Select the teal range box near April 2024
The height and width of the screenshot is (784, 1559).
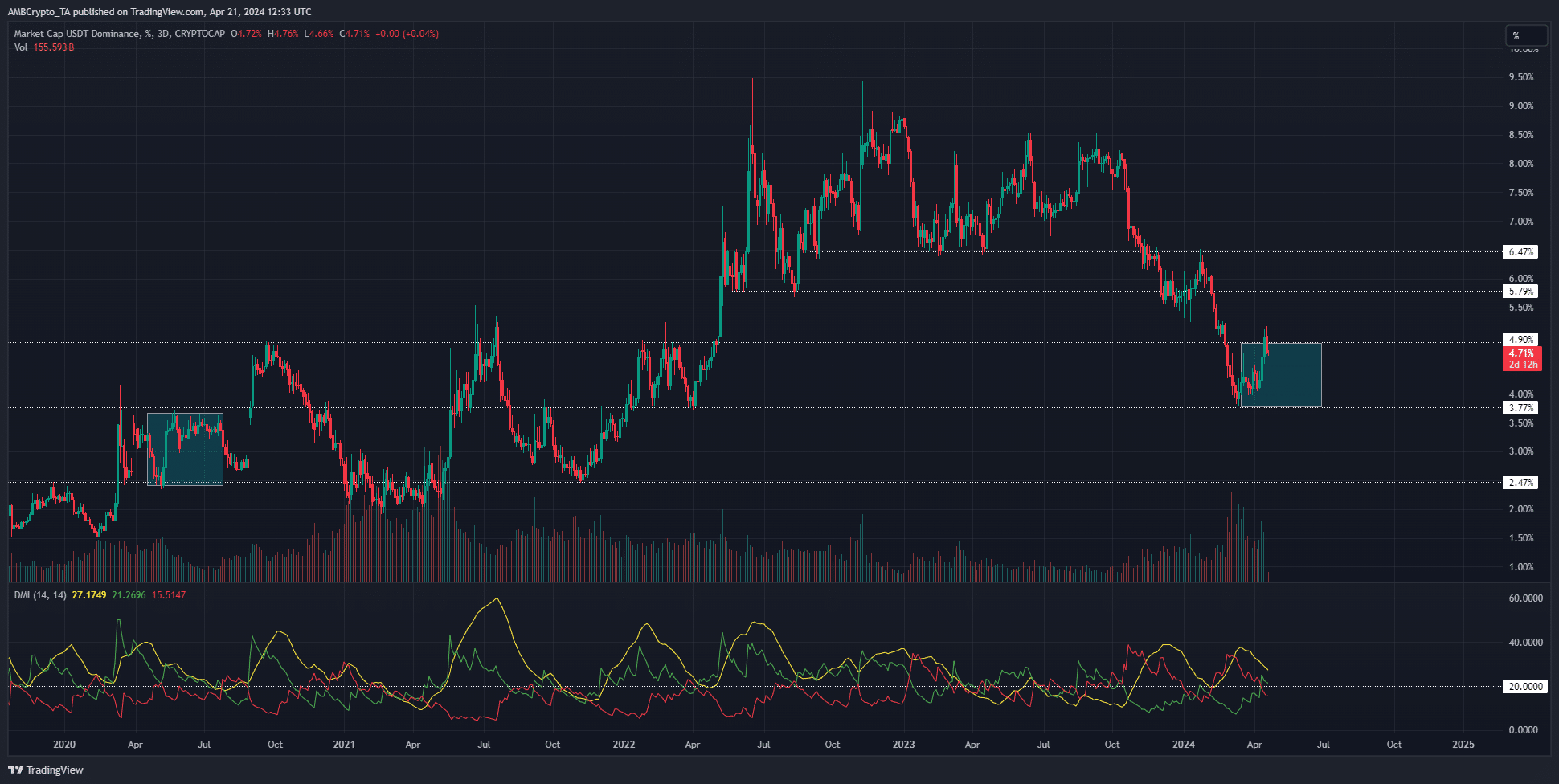1281,375
